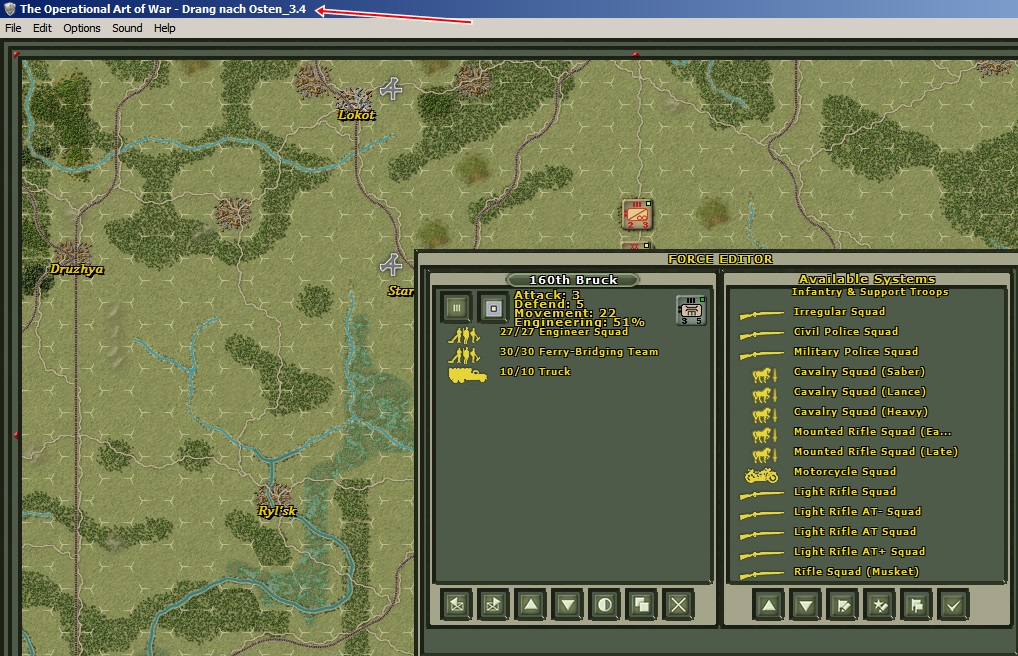
Task: Click the 160th Bruck unit name field
Action: click(573, 280)
